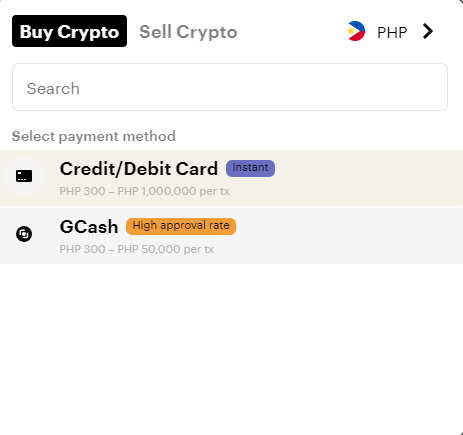
Task: Click the GCash title text
Action: (x=89, y=227)
